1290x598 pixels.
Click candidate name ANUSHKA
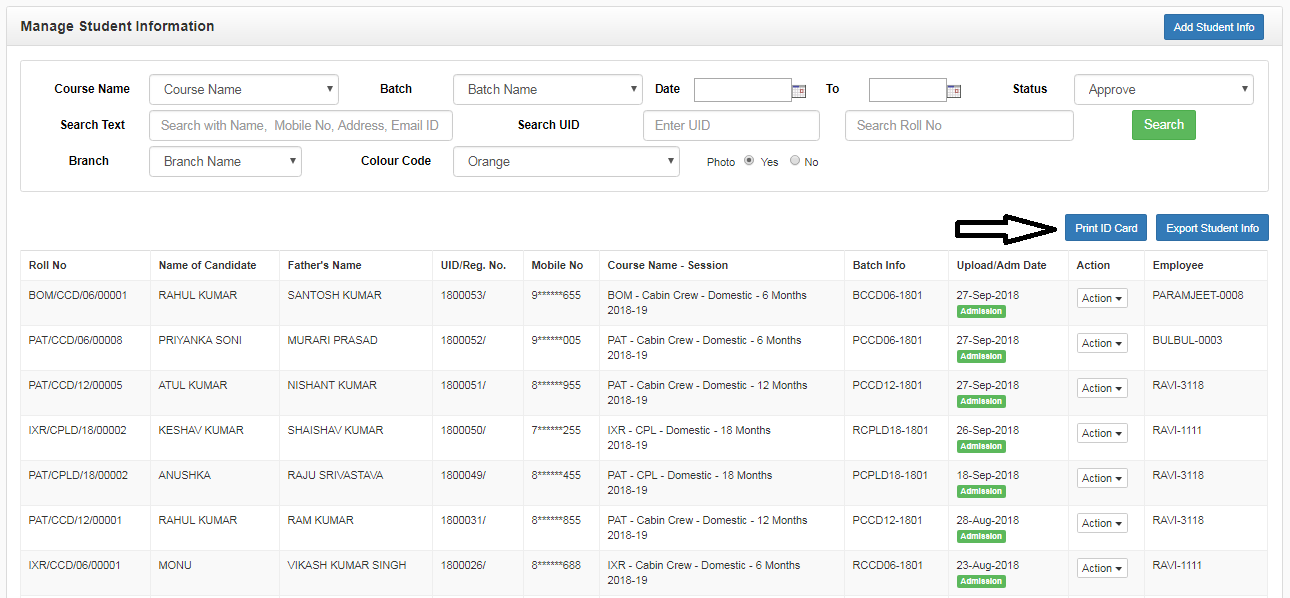185,475
